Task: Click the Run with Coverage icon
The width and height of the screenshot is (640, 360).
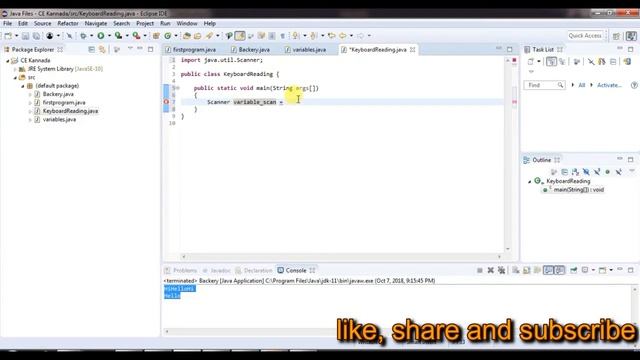Action: tap(118, 36)
